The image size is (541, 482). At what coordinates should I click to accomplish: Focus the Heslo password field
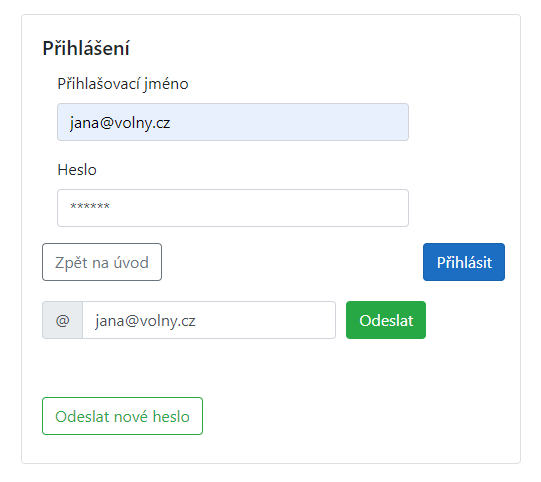coord(233,208)
